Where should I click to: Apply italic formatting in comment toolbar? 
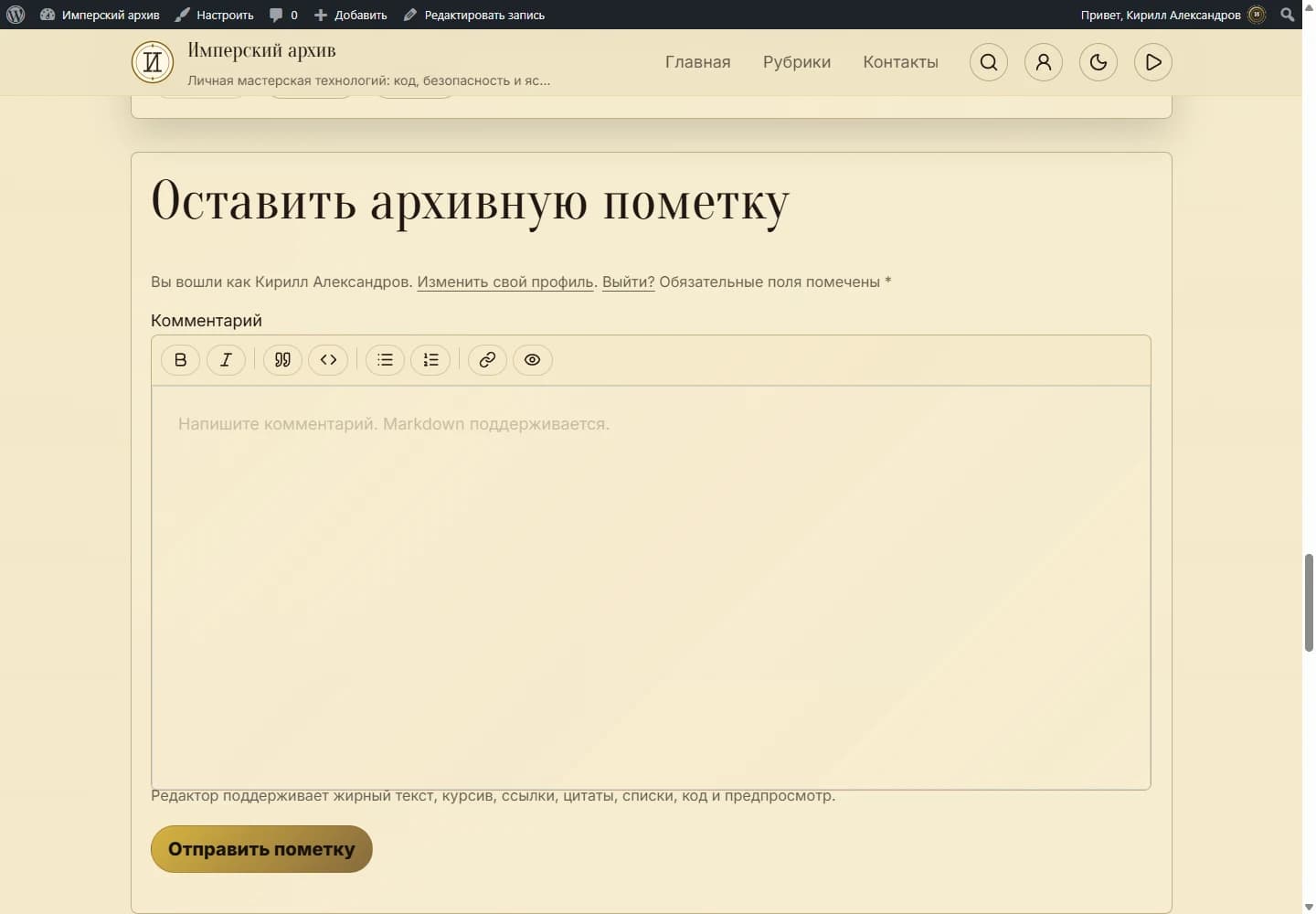point(226,360)
